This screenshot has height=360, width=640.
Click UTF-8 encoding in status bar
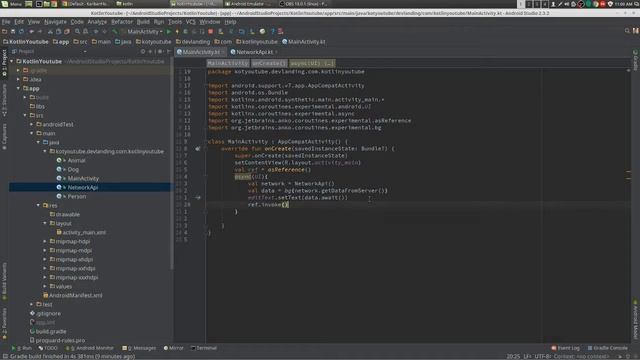542,356
